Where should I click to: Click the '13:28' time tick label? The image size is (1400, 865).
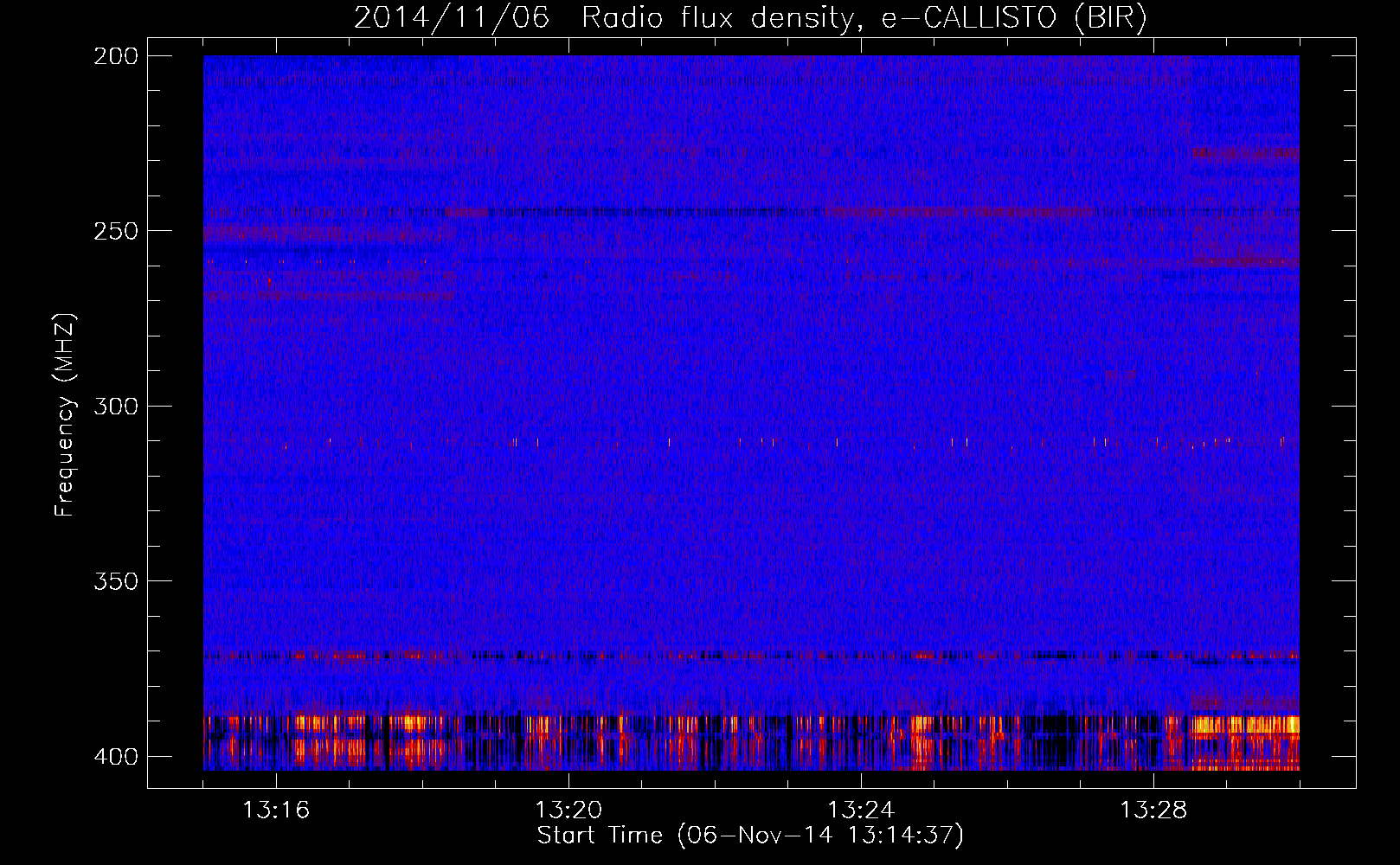point(1153,810)
